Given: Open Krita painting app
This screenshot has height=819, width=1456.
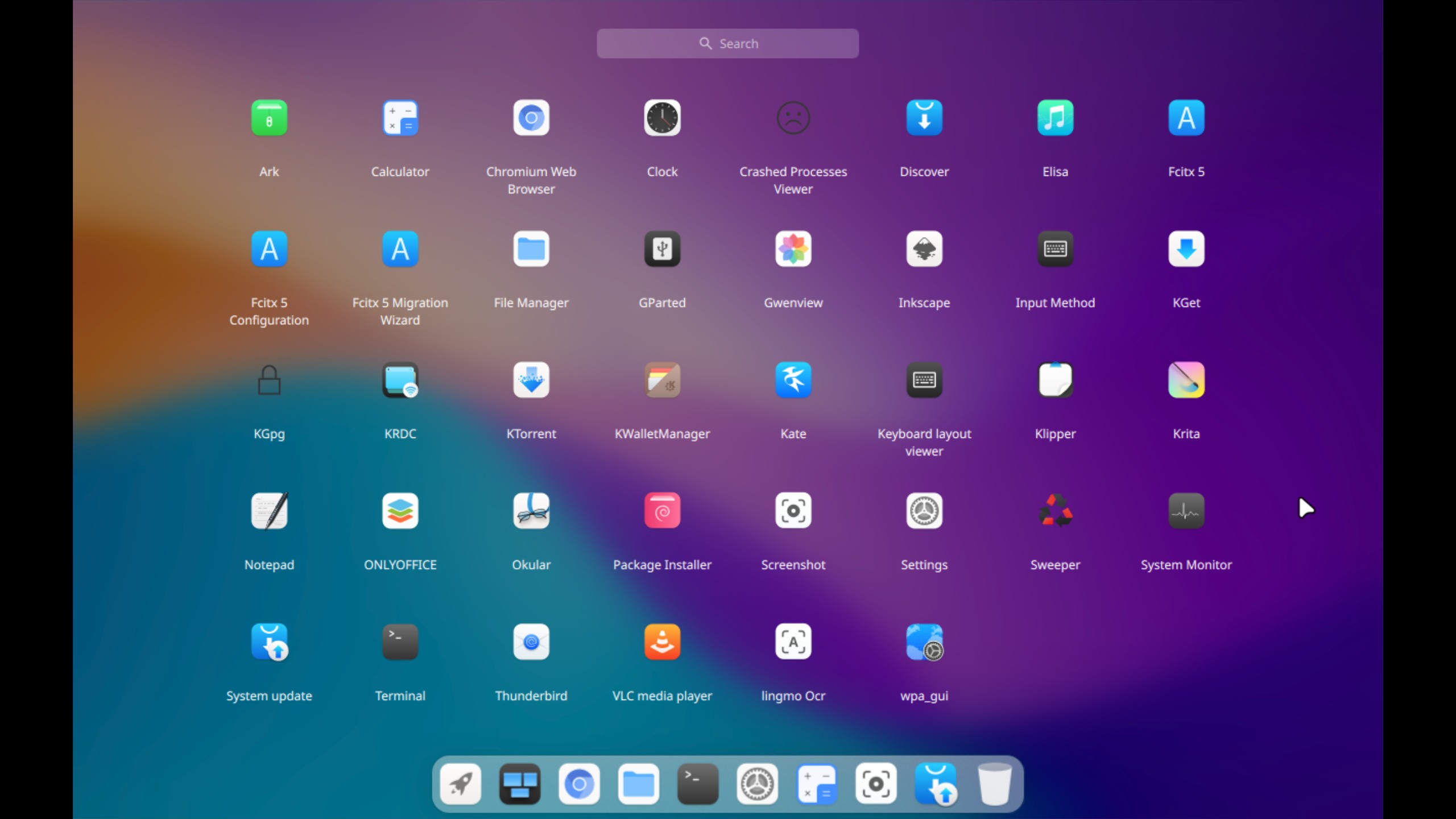Looking at the screenshot, I should click(1186, 380).
